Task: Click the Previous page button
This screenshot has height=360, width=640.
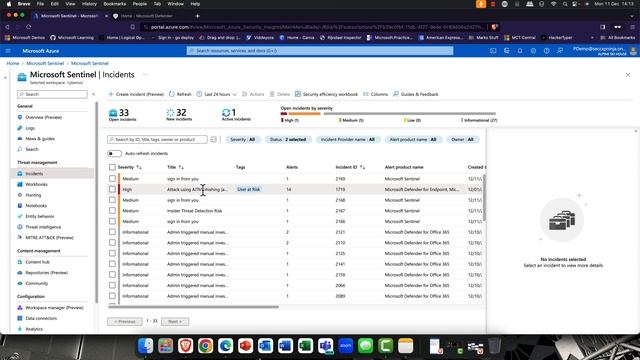Action: coord(125,322)
